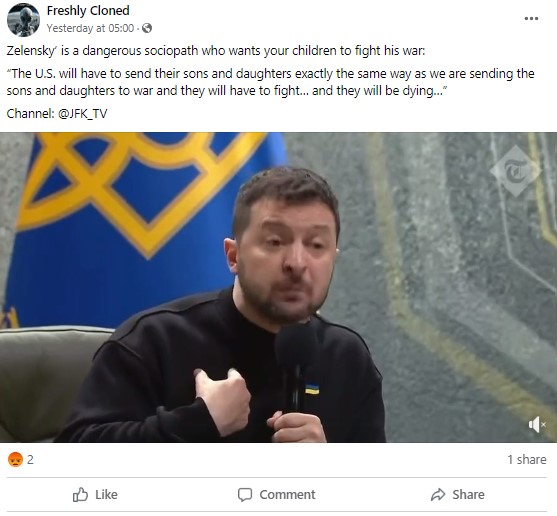Click the Telegraph watermark logo on video
Screen dimensions: 557x516
pos(515,171)
